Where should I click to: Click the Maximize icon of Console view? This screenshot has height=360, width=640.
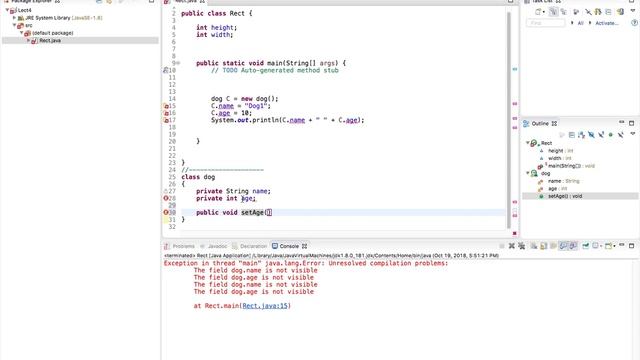[631, 246]
